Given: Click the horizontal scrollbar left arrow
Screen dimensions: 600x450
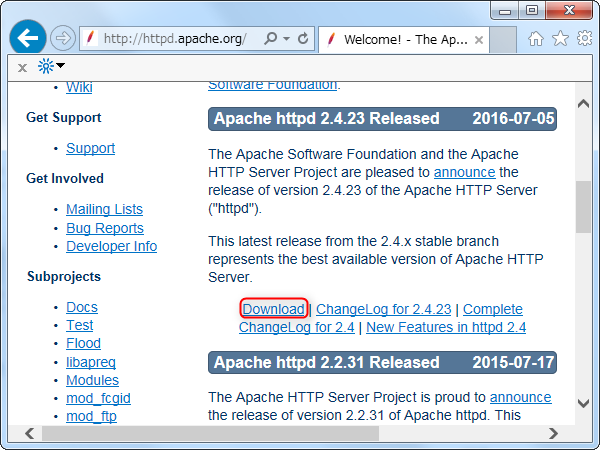Looking at the screenshot, I should [29, 434].
